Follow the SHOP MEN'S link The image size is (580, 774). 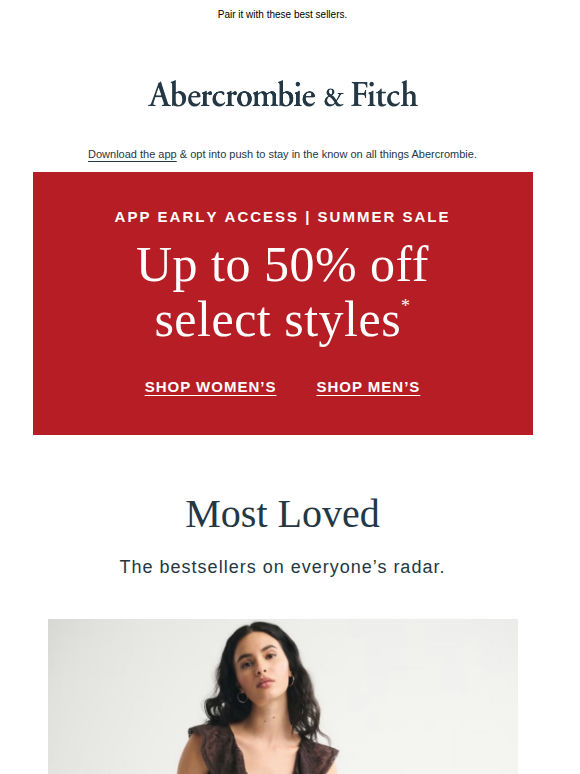[368, 387]
